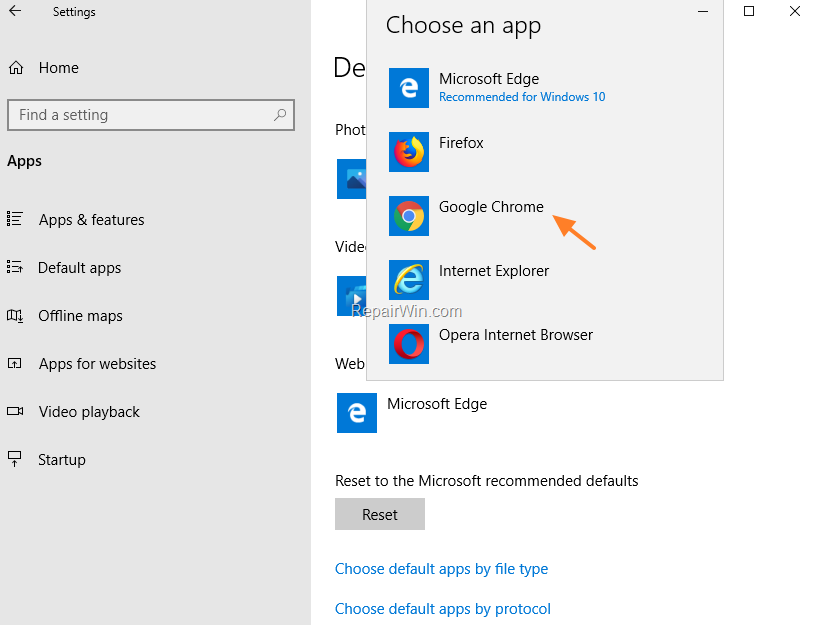Close the Settings window
This screenshot has height=625, width=814.
pos(794,11)
